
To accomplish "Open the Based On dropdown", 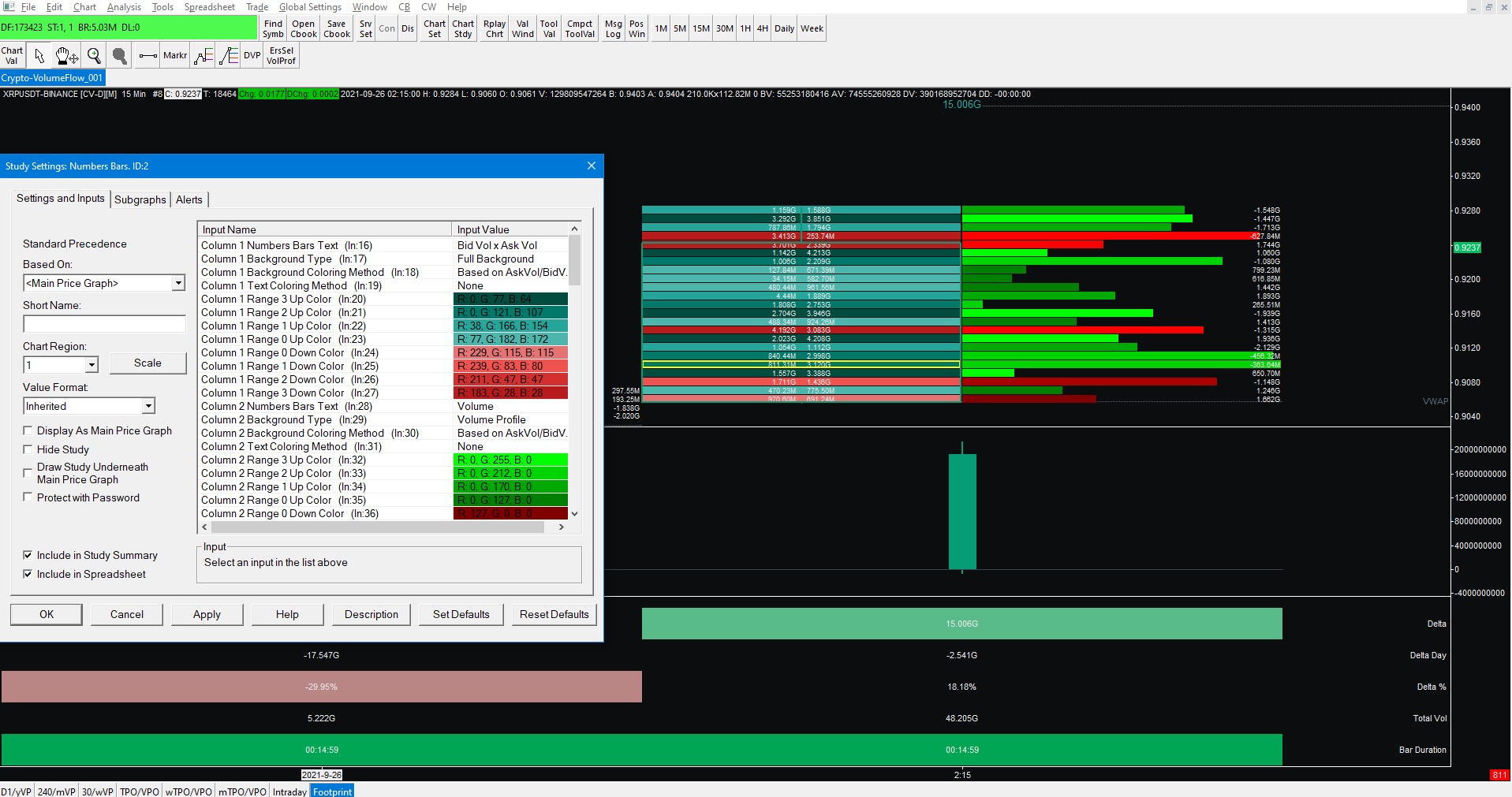I will click(x=178, y=283).
